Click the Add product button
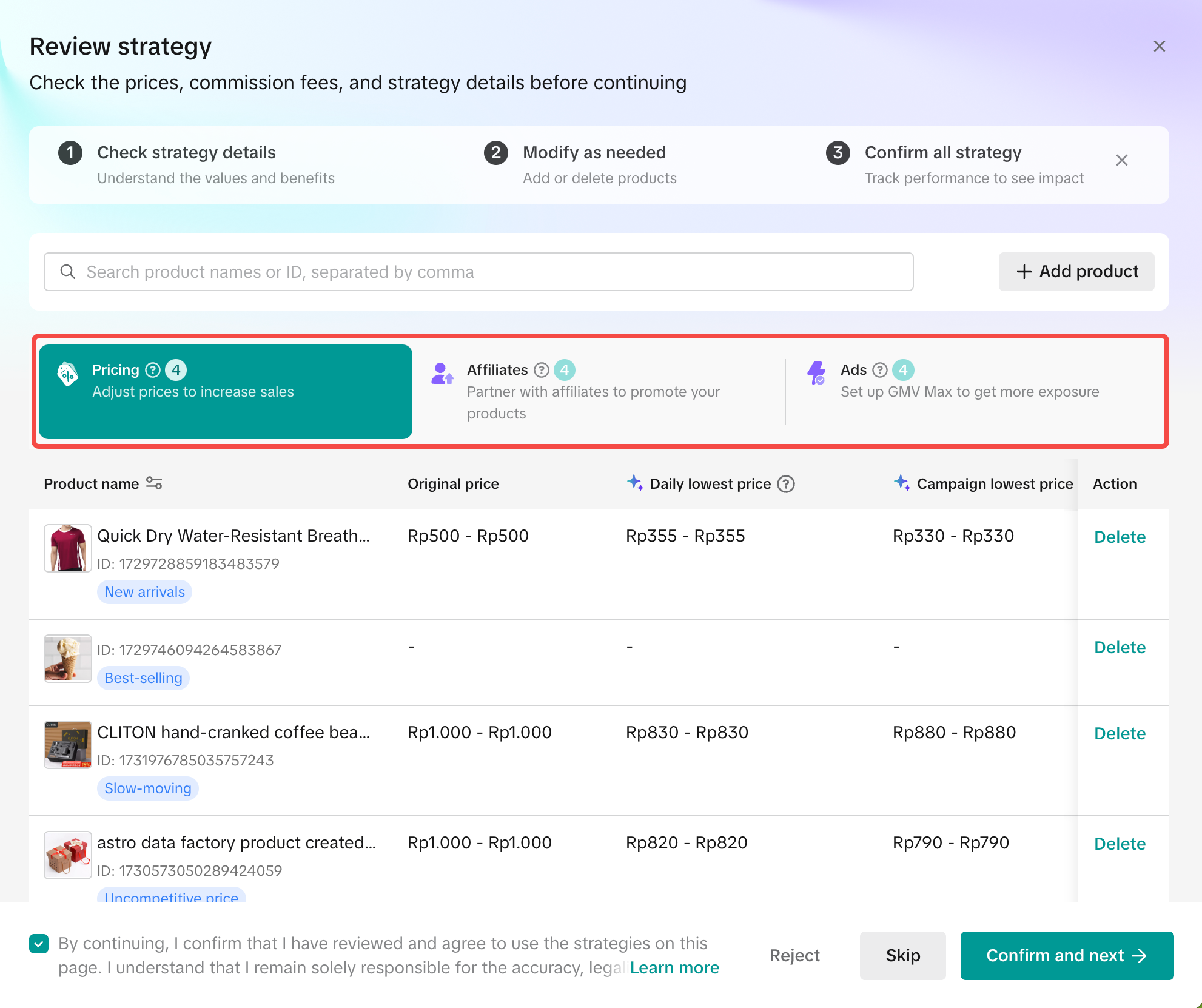1202x1008 pixels. 1076,272
